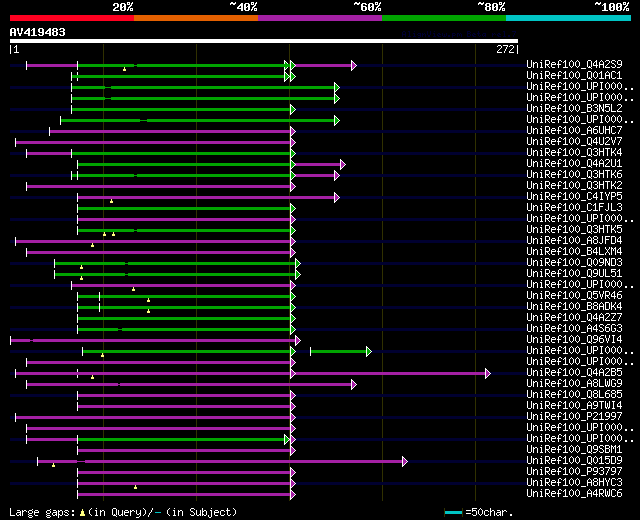This screenshot has width=640, height=520.
Task: Click the purple arrowhead ending the A8LWG9 bar
Action: [x=354, y=384]
